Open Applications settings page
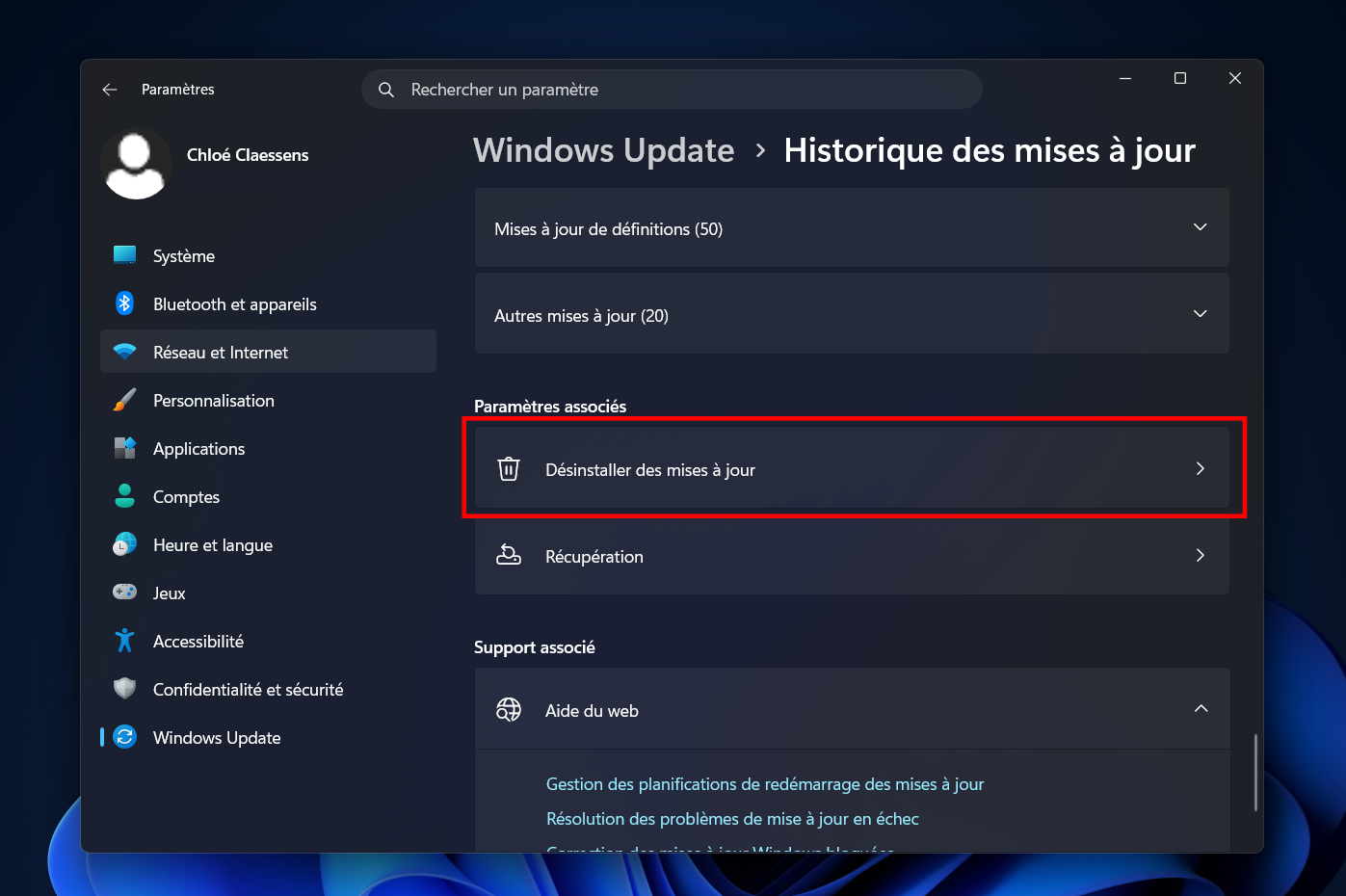 [268, 448]
